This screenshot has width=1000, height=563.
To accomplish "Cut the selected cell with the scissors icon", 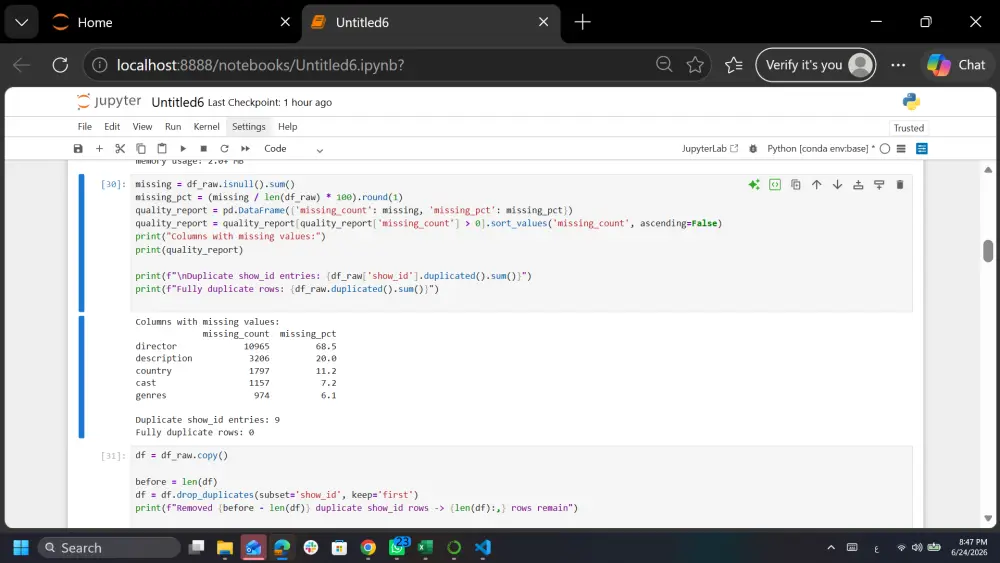I will (120, 149).
